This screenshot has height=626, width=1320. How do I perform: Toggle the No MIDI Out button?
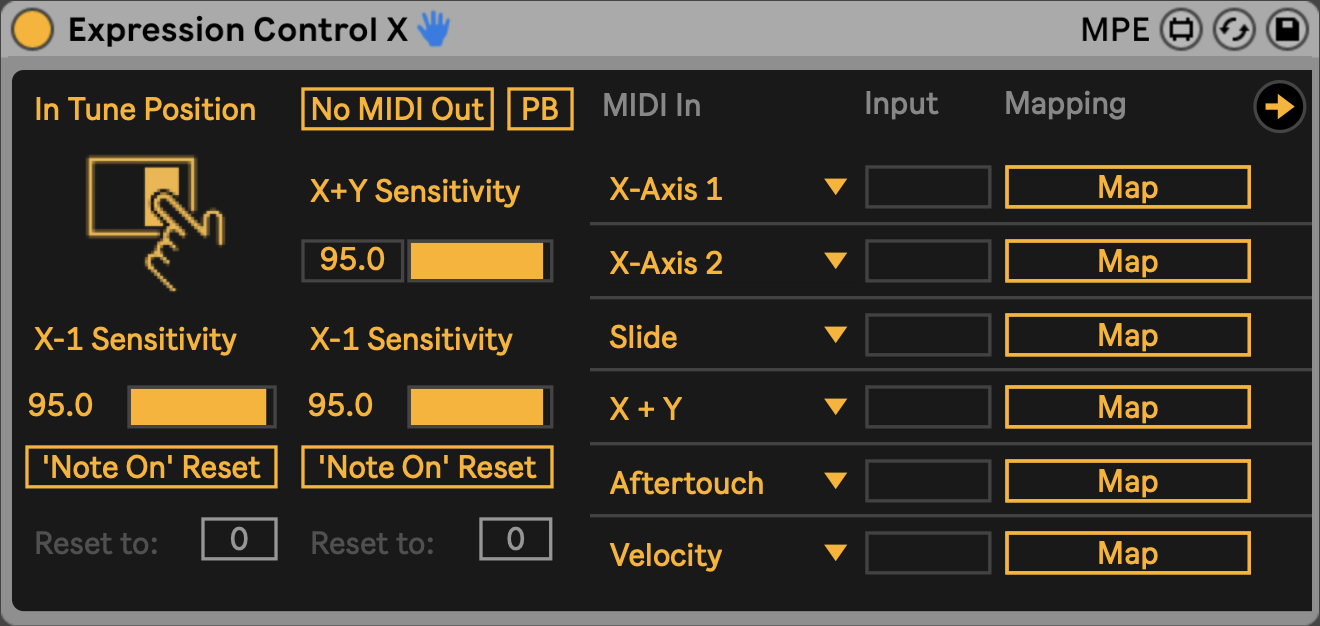pyautogui.click(x=397, y=109)
